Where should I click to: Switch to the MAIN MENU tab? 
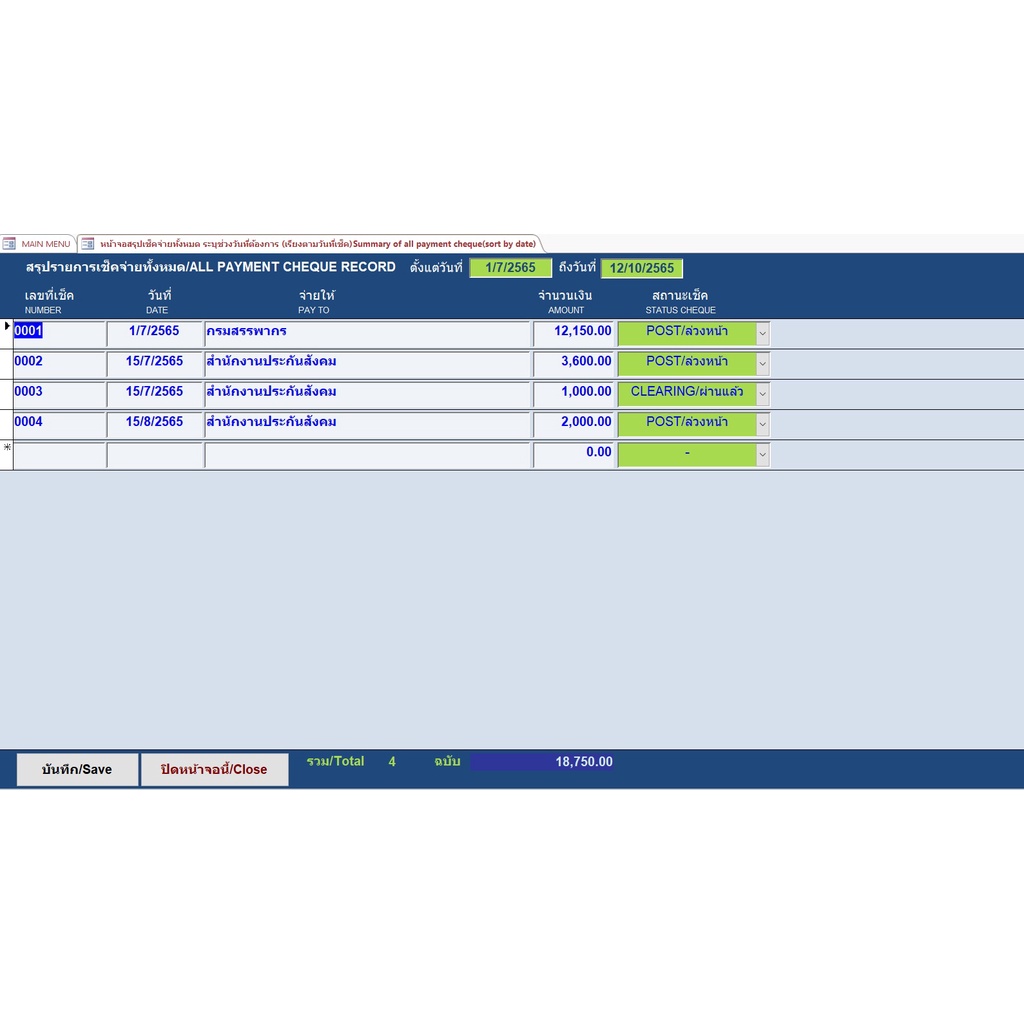[38, 244]
